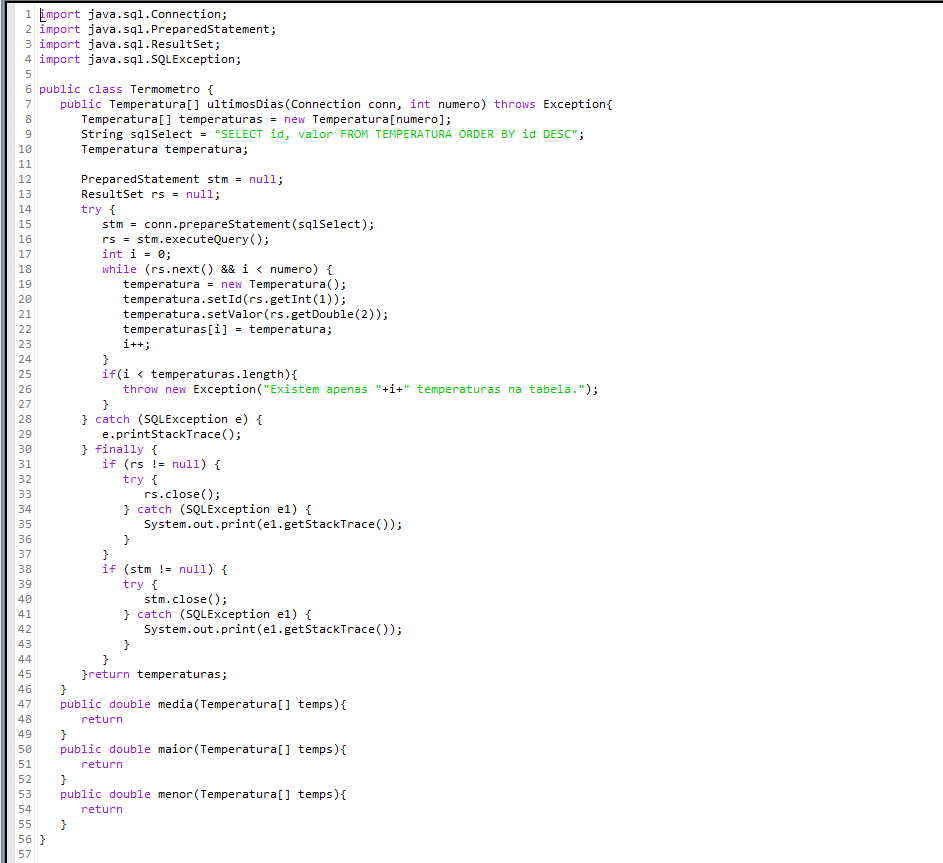Image resolution: width=943 pixels, height=863 pixels.
Task: Click 'PreparedStatement stm = null;' line
Action: point(182,179)
